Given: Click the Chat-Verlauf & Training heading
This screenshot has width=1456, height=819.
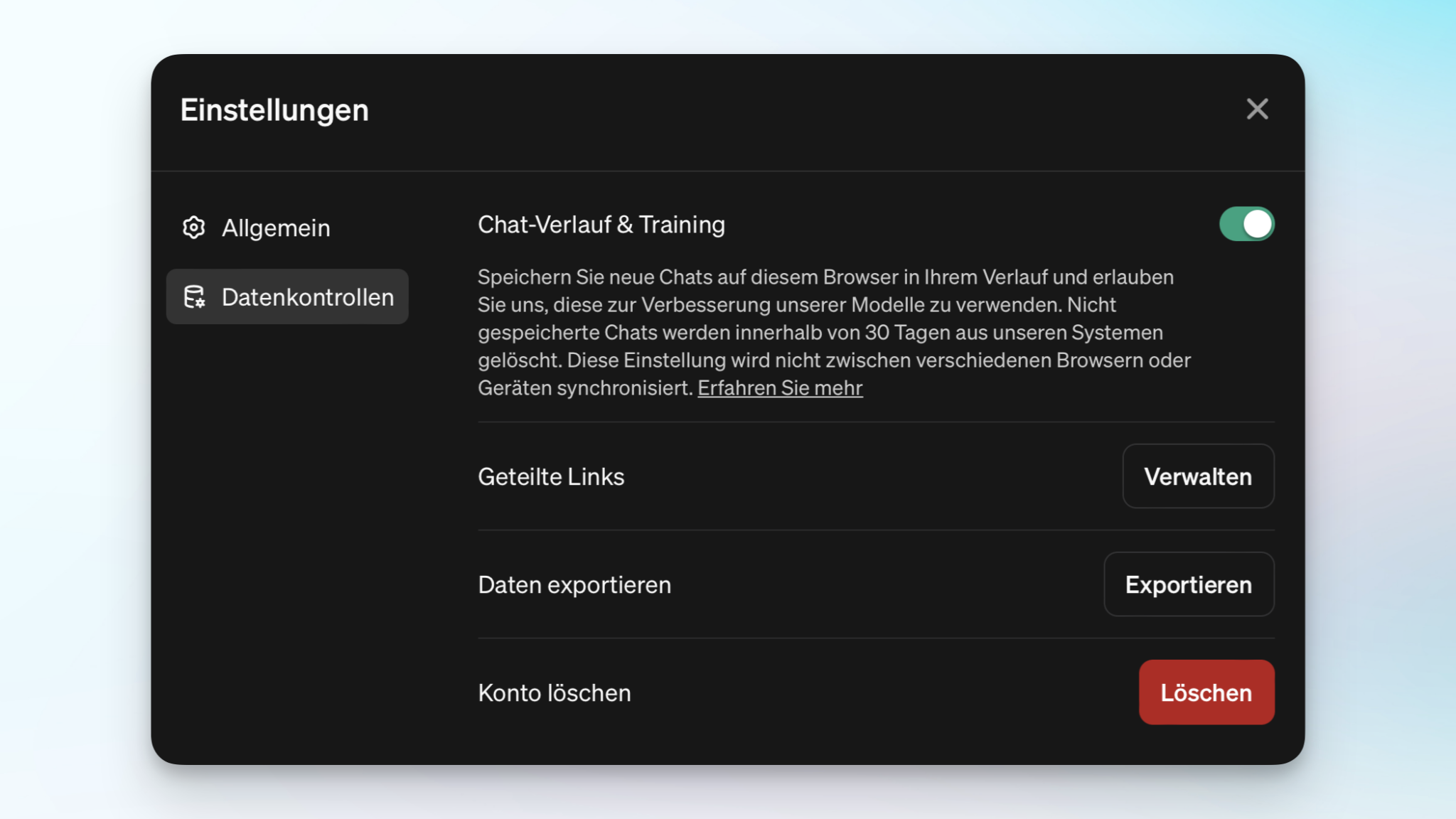Looking at the screenshot, I should click(x=601, y=224).
